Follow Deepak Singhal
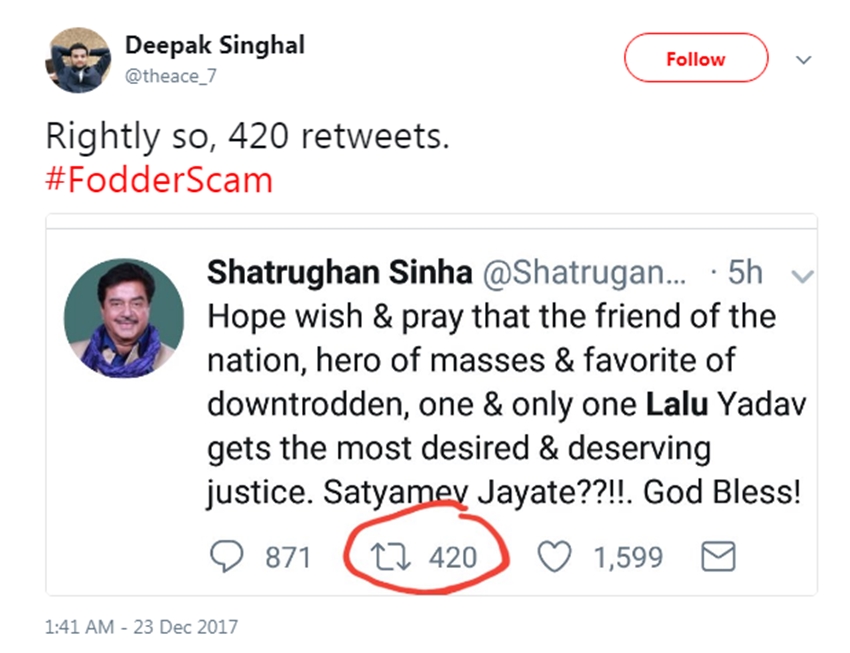 695,59
